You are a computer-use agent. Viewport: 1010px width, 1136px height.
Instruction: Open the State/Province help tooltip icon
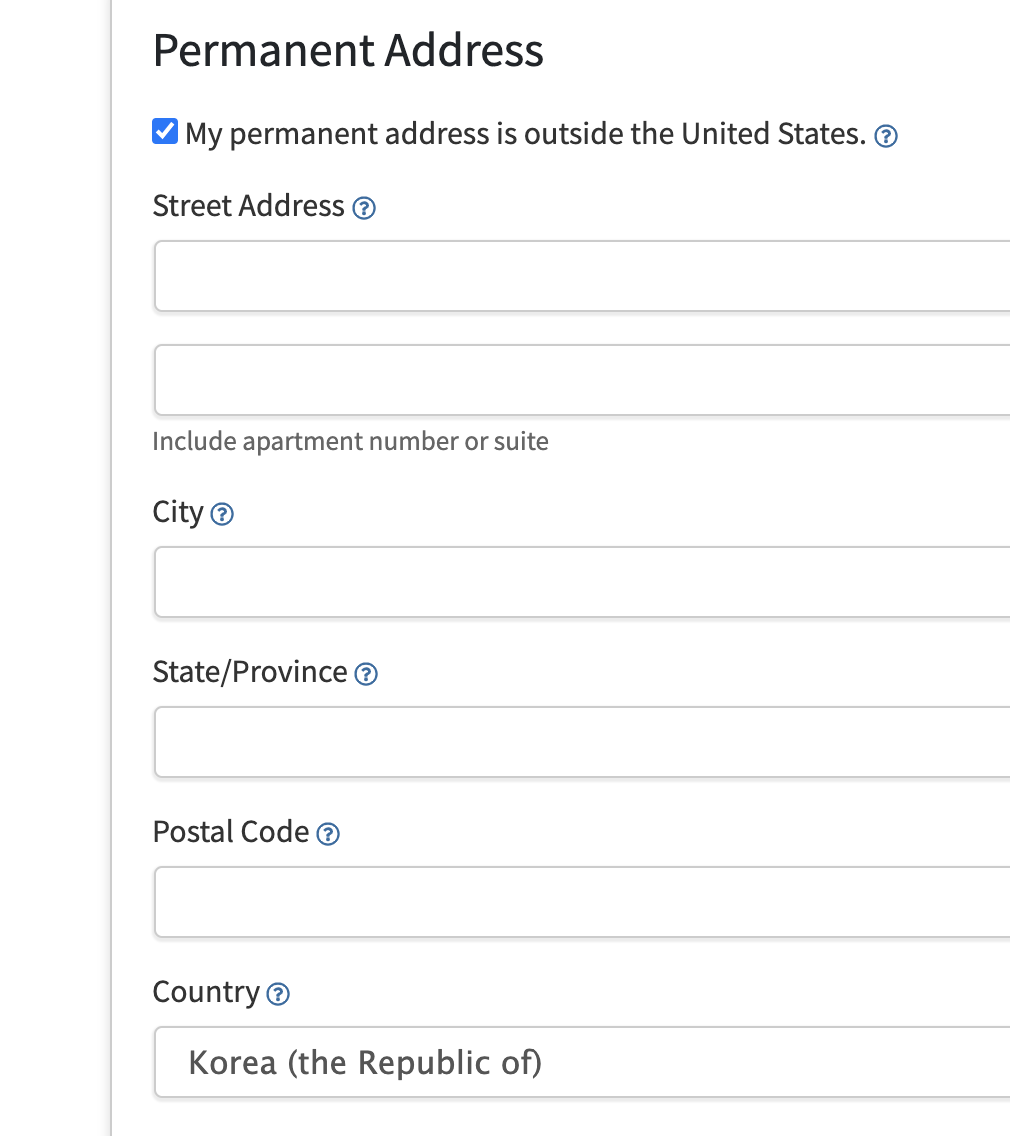[367, 674]
